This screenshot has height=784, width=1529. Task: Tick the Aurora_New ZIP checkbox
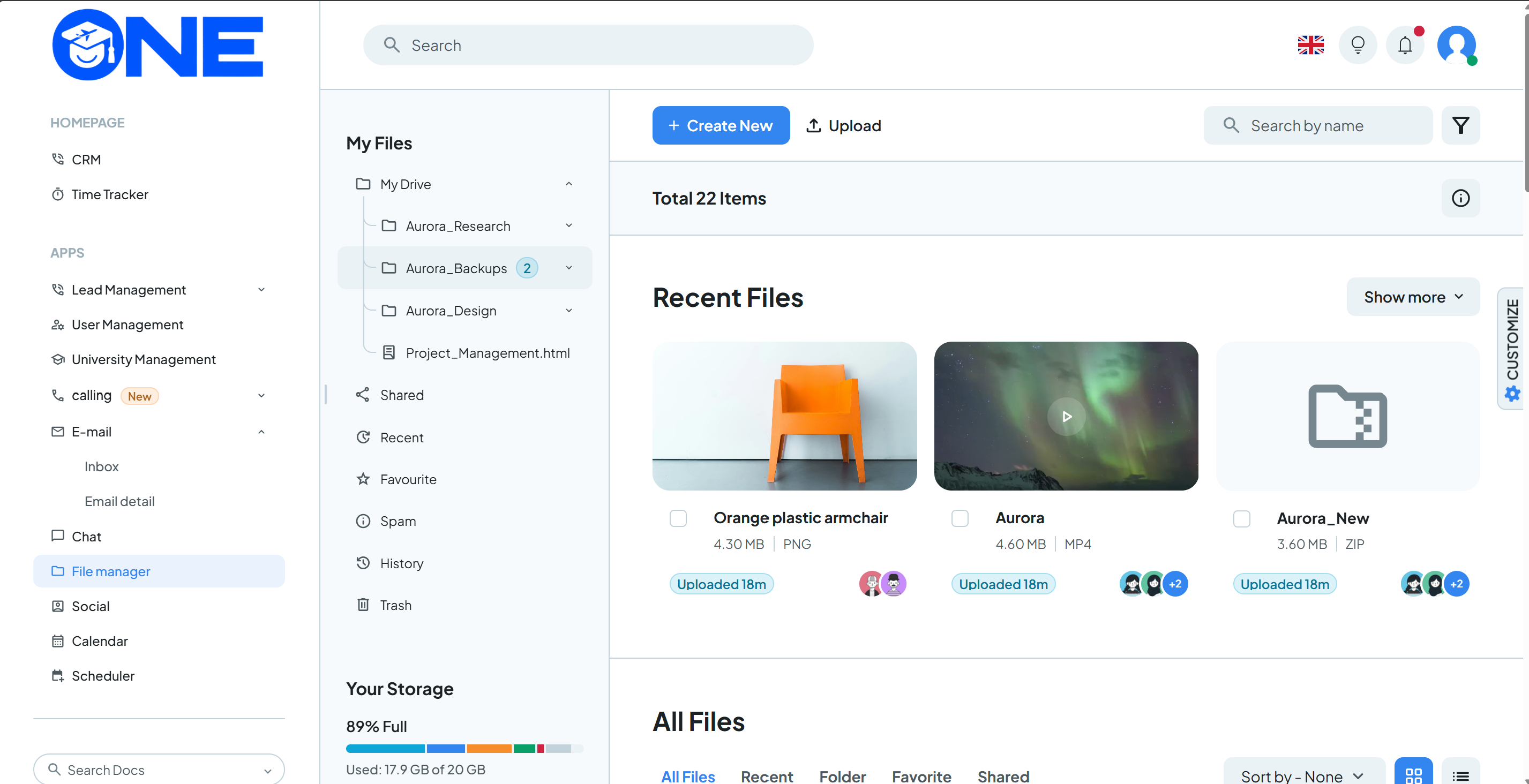click(x=1241, y=518)
